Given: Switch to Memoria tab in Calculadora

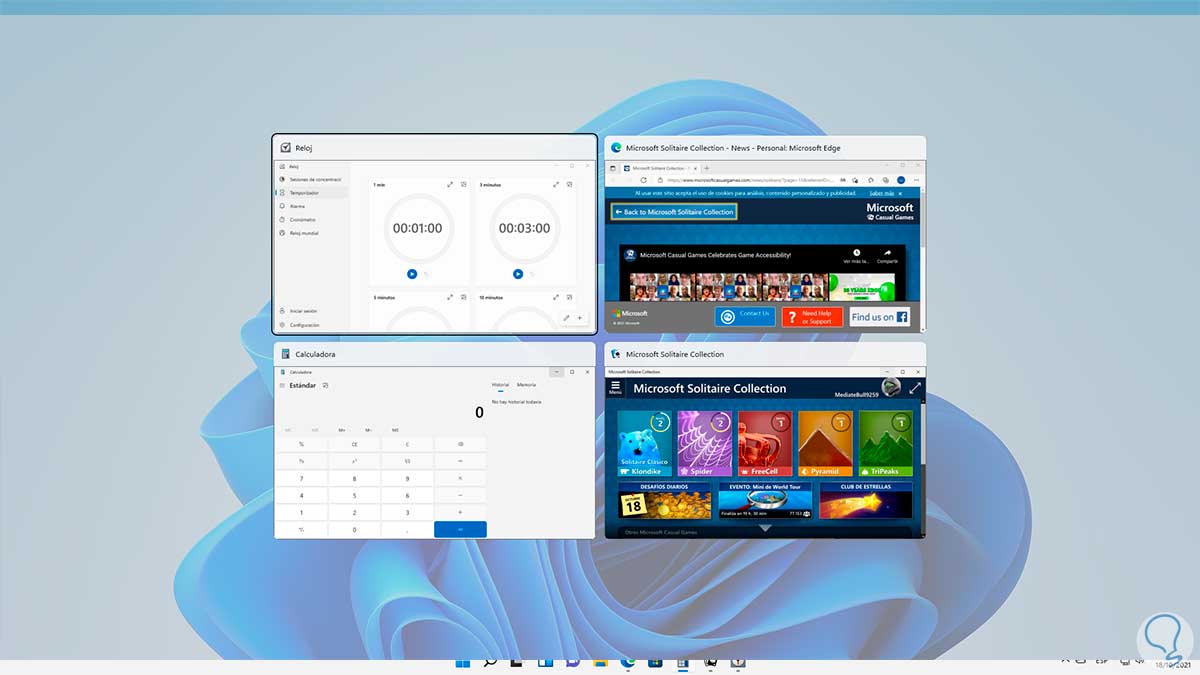Looking at the screenshot, I should [526, 384].
